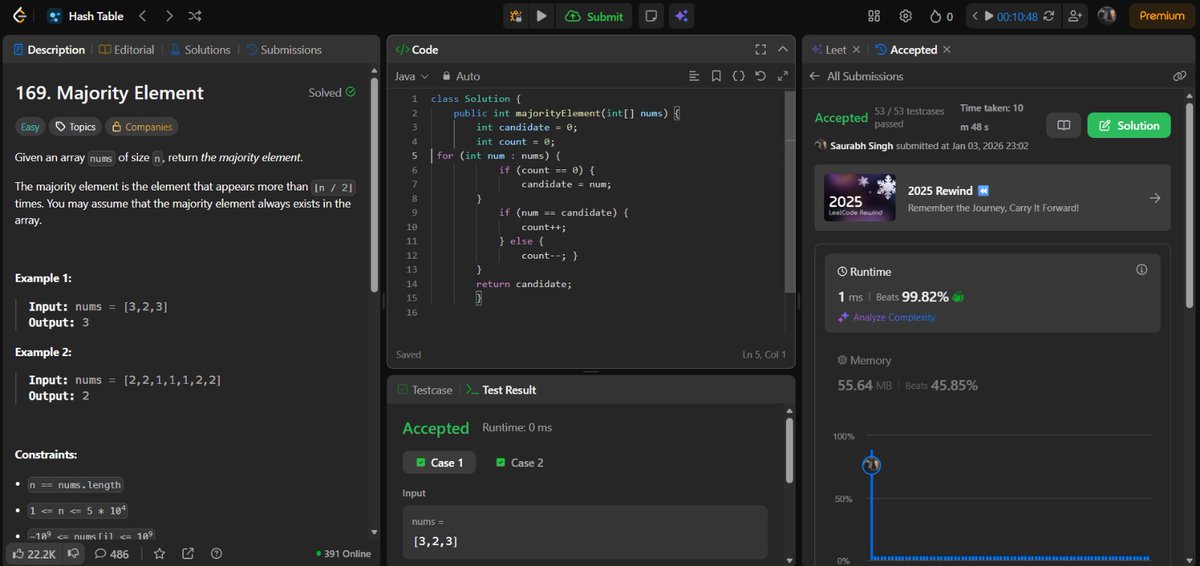Viewport: 1200px width, 566px height.
Task: Click the format code icon
Action: pos(695,76)
